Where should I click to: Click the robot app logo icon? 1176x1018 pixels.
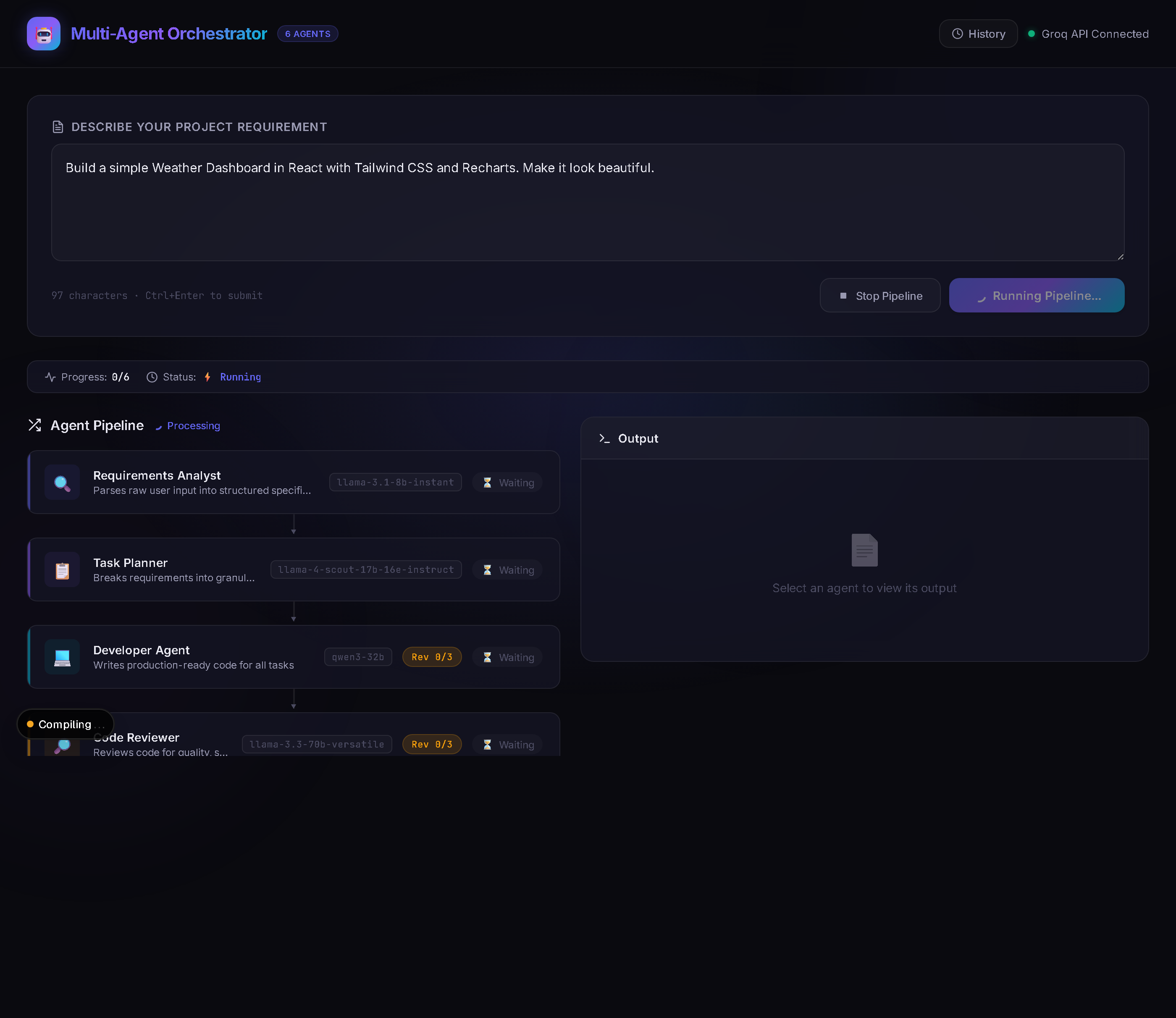click(x=44, y=34)
